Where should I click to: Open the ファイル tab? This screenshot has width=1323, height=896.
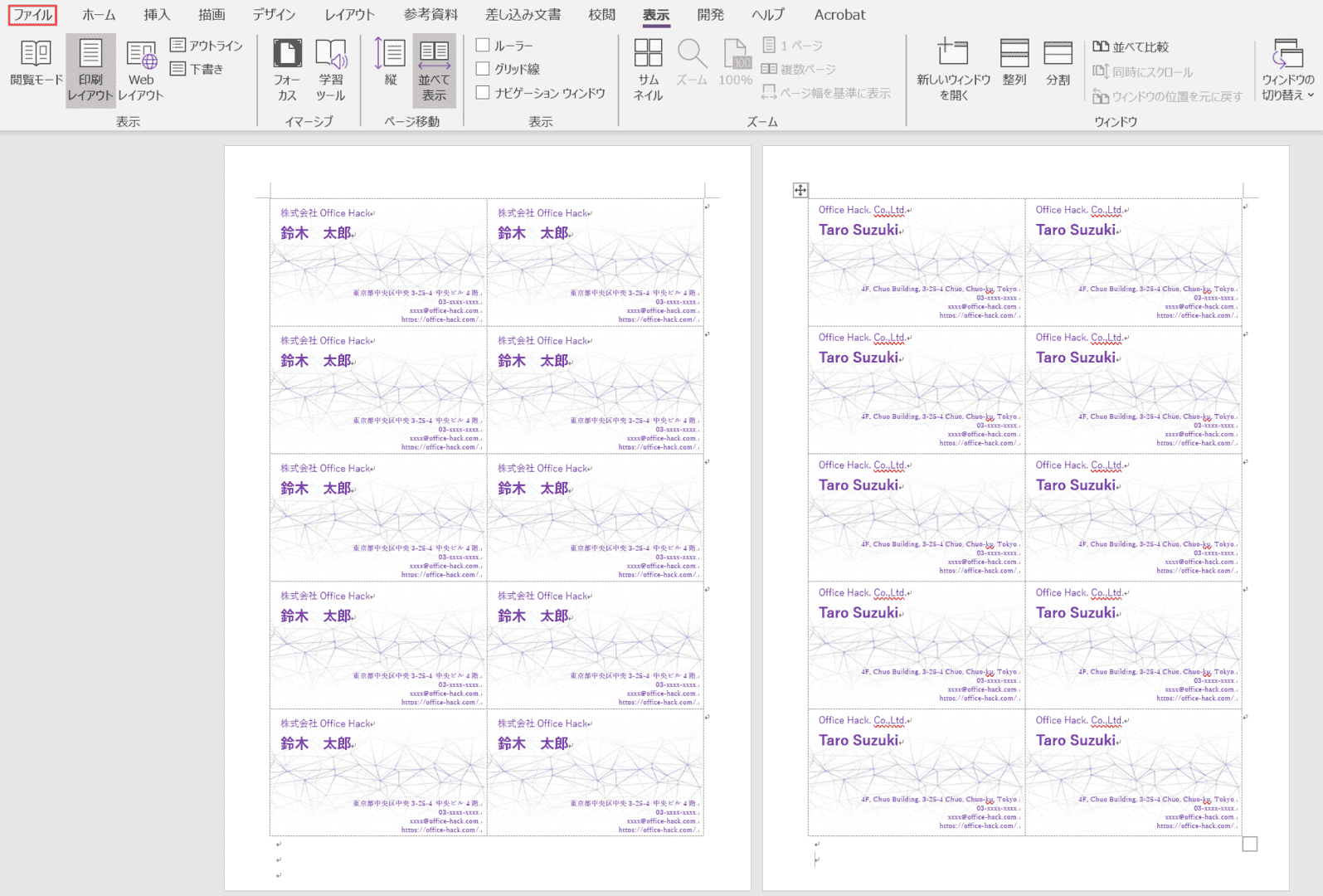click(32, 15)
